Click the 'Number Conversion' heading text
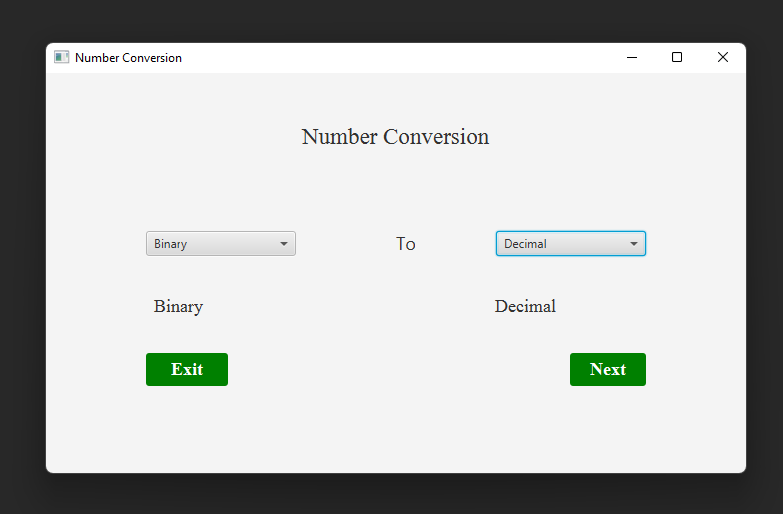The width and height of the screenshot is (783, 514). 395,137
